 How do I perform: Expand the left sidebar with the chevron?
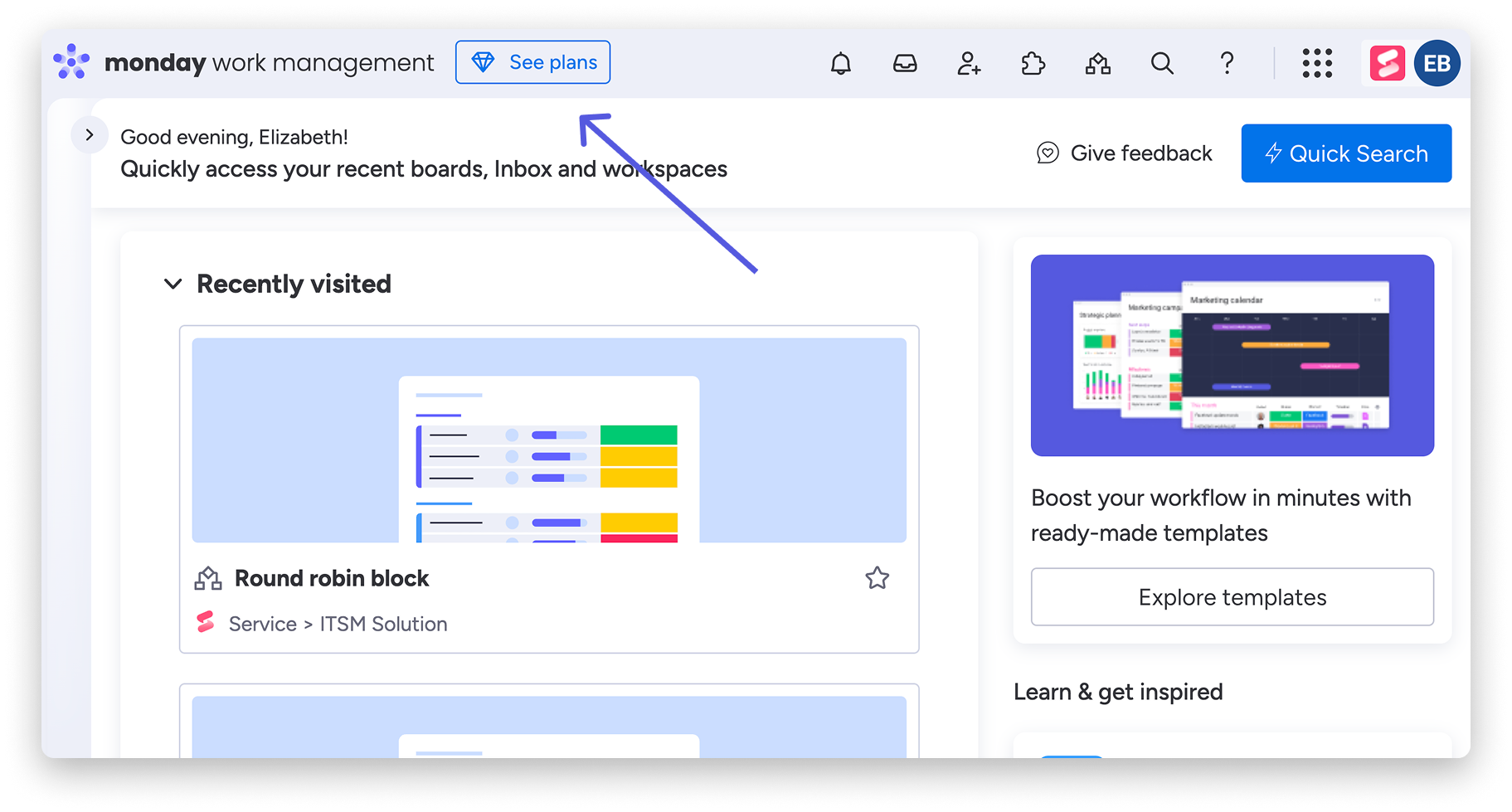pos(90,135)
